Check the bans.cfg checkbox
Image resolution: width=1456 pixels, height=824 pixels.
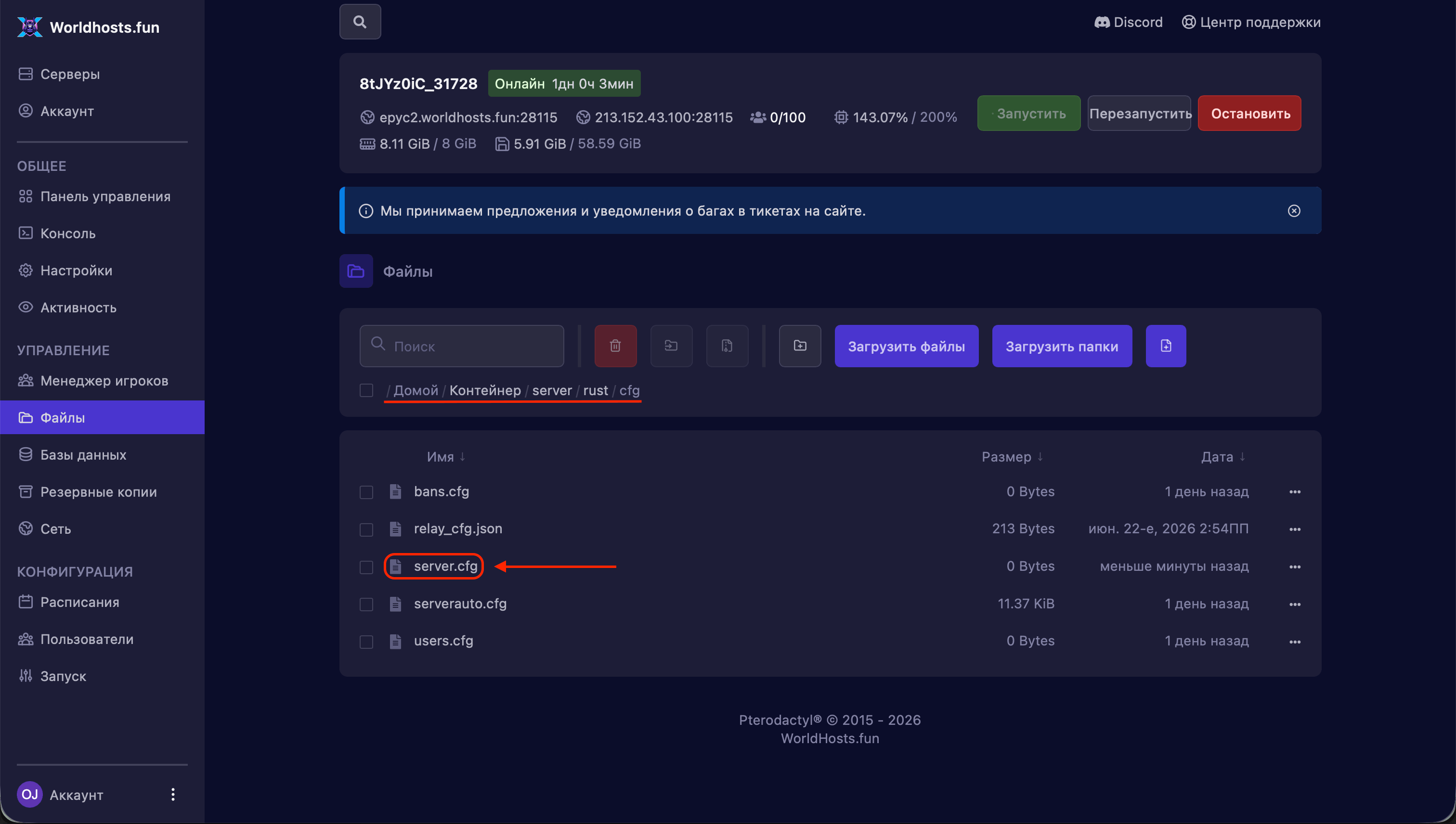(x=366, y=492)
